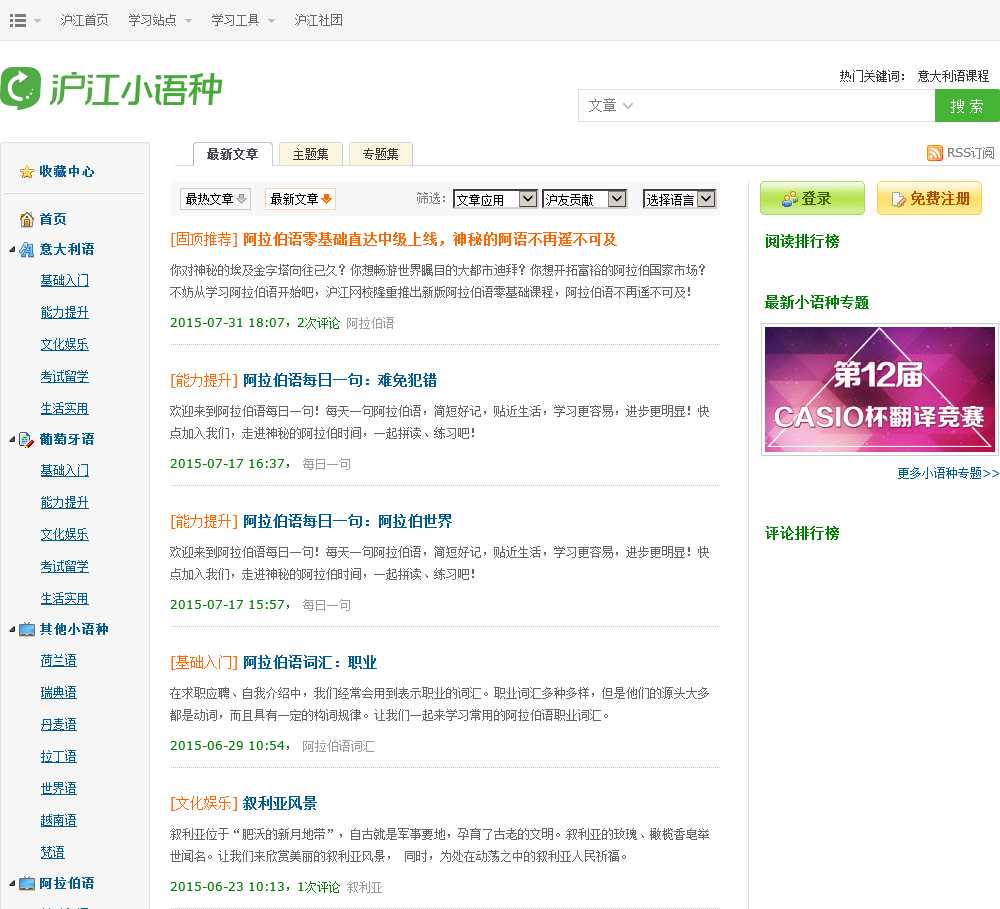Click into the search text field
This screenshot has width=1000, height=909.
pos(780,105)
